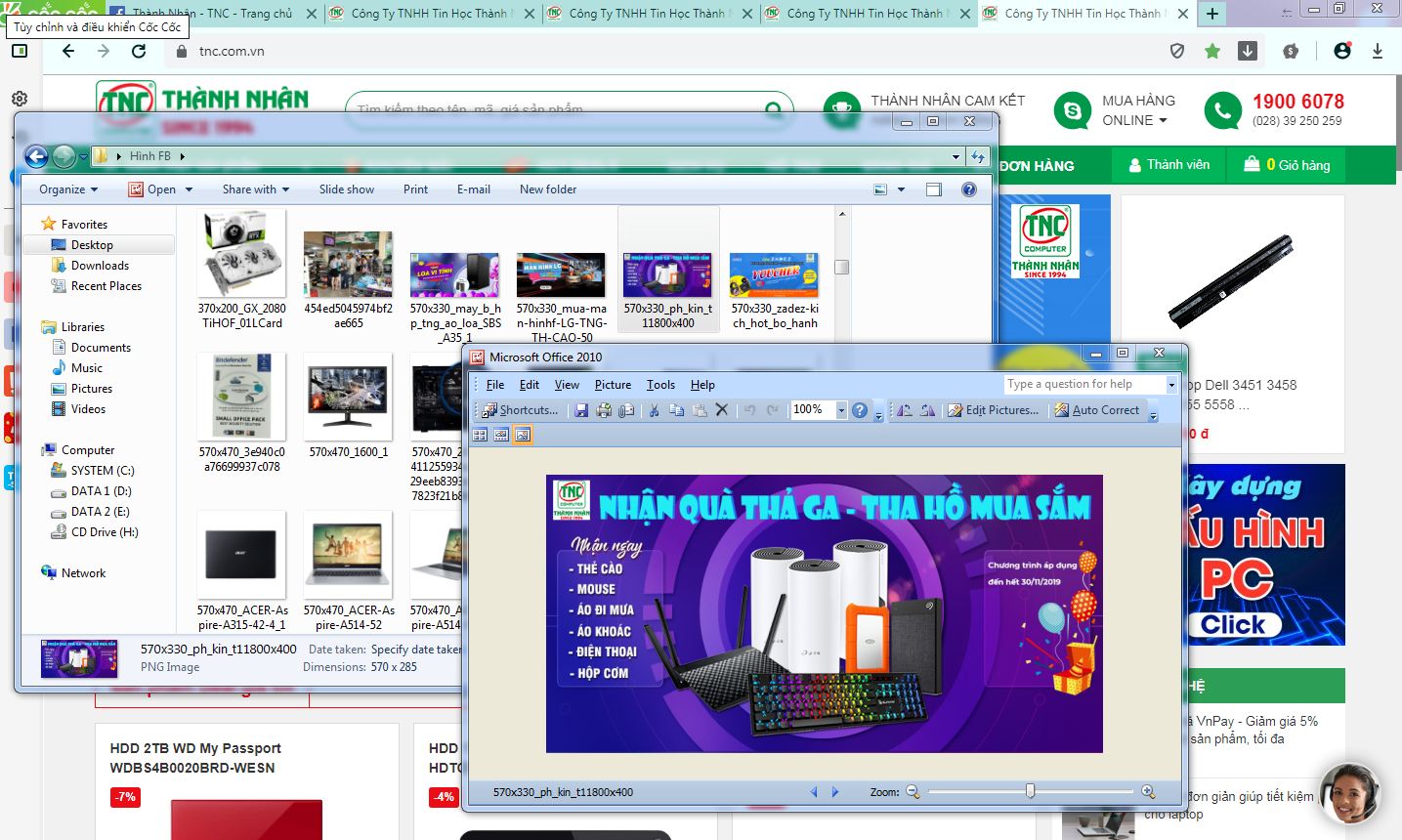Screen dimensions: 1402x840
Task: Click the Picture Manager help question input field
Action: 1084,385
